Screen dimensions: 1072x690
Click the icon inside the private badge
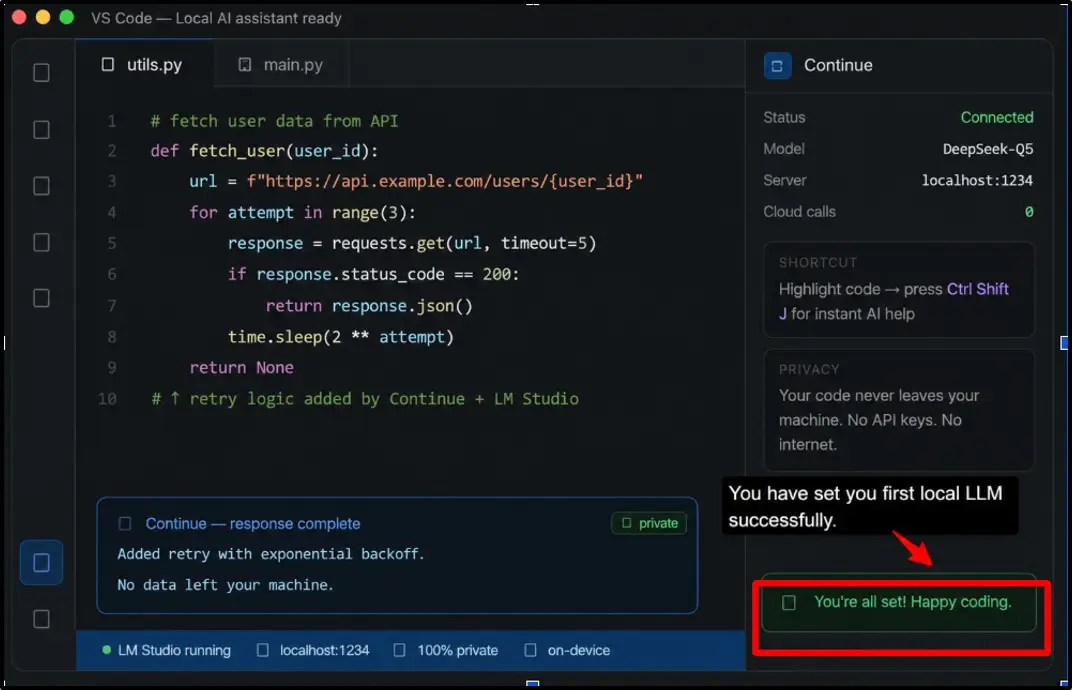[x=626, y=523]
